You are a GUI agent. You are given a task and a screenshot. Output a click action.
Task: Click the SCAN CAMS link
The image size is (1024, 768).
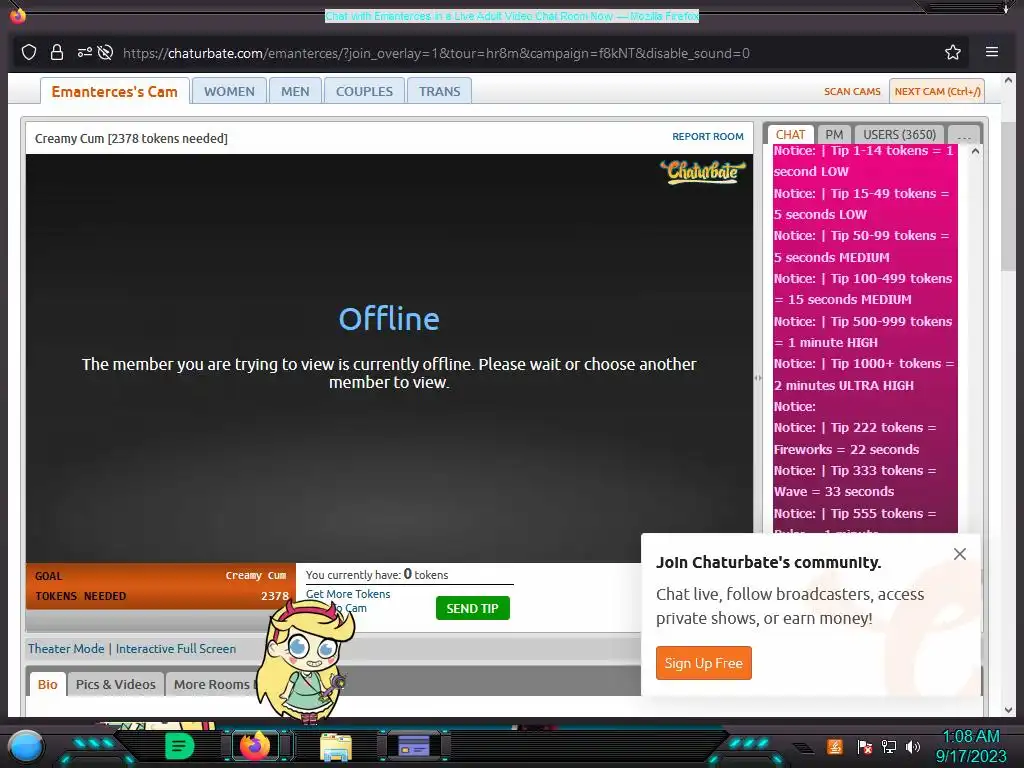point(852,91)
